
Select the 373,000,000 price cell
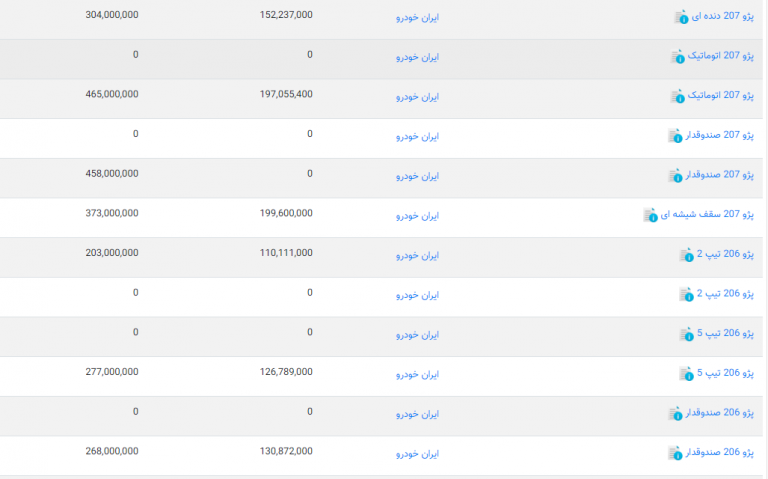click(x=112, y=214)
